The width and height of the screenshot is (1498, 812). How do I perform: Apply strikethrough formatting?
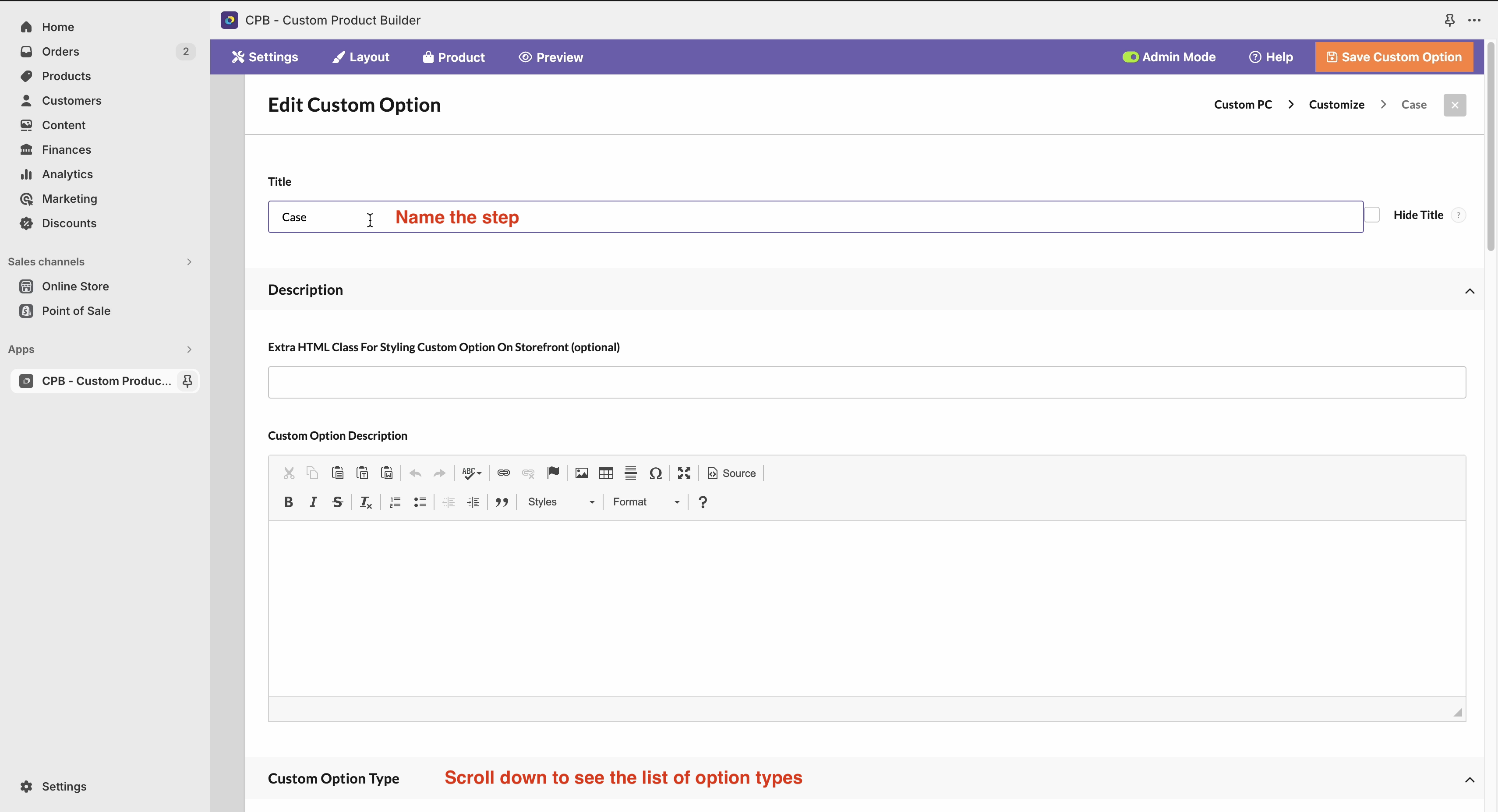[x=337, y=502]
